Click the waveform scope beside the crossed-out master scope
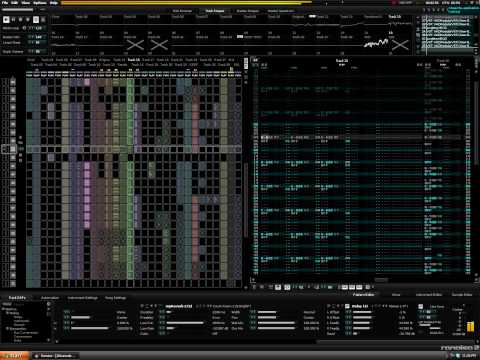Screen dimensions: 480x360 (376, 44)
